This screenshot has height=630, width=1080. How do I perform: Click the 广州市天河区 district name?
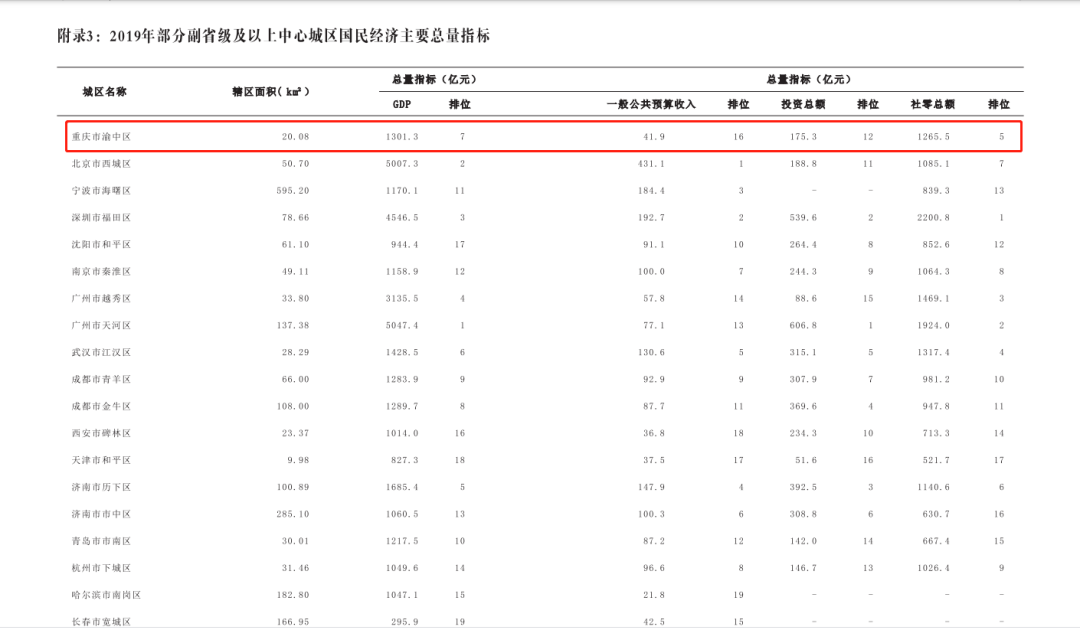(101, 326)
